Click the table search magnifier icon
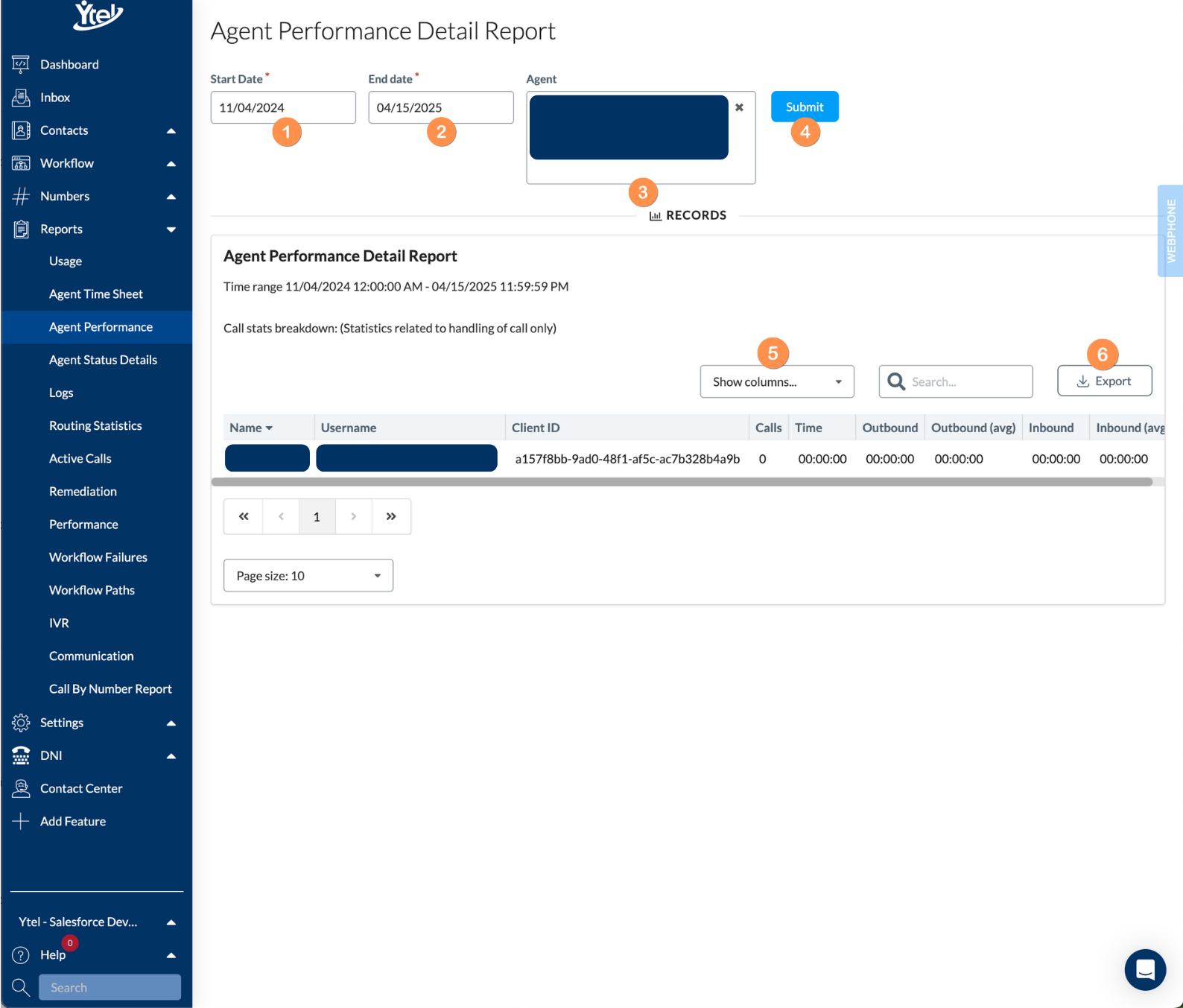Image resolution: width=1183 pixels, height=1008 pixels. point(896,381)
